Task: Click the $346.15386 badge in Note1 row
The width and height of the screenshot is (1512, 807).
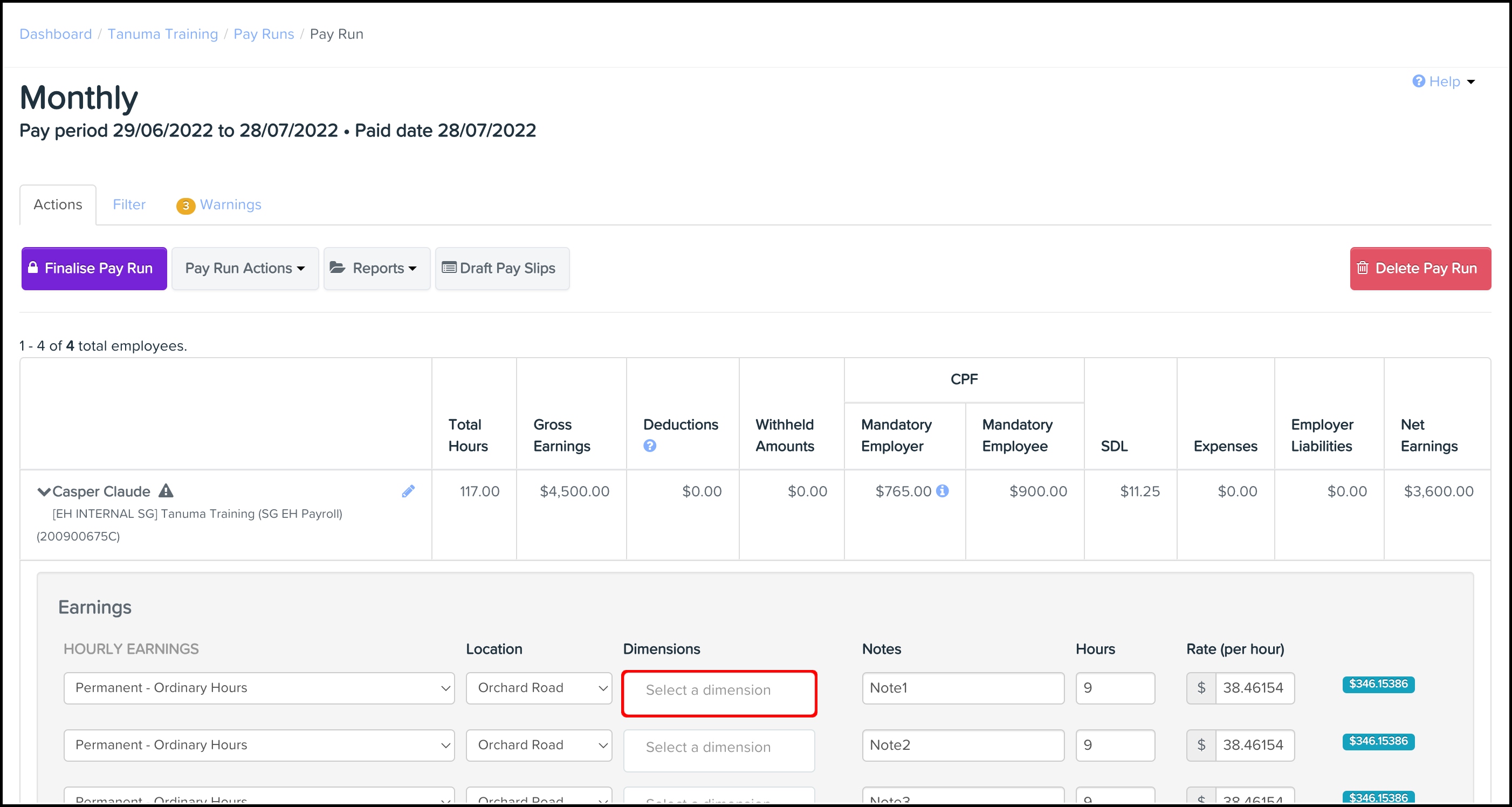Action: 1378,684
